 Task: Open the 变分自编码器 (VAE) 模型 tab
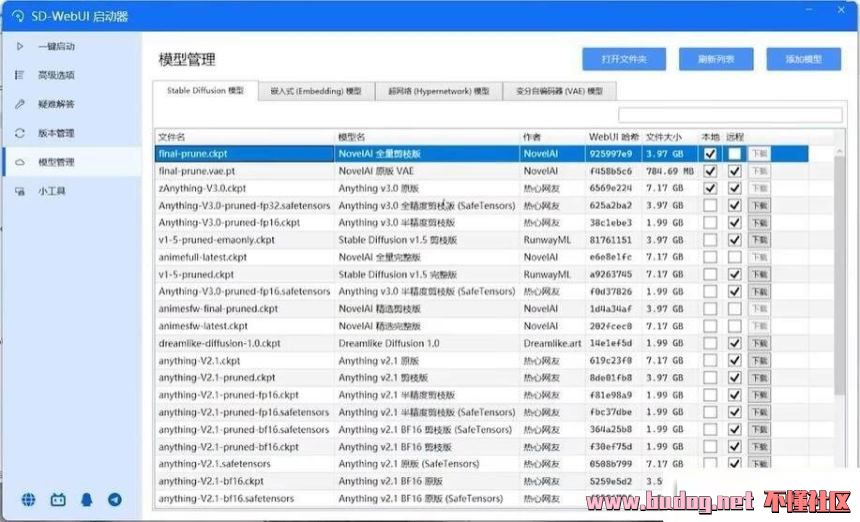tap(559, 92)
